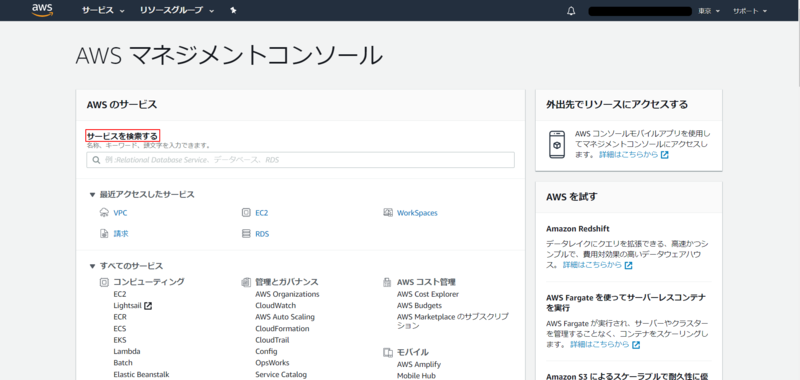800x380 pixels.
Task: Click the AWS logo in header
Action: [42, 10]
